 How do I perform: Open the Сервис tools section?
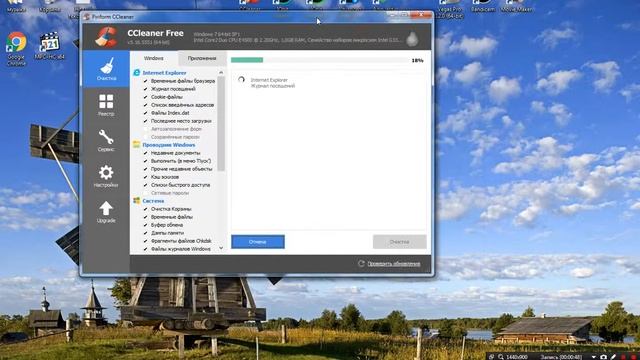point(106,140)
